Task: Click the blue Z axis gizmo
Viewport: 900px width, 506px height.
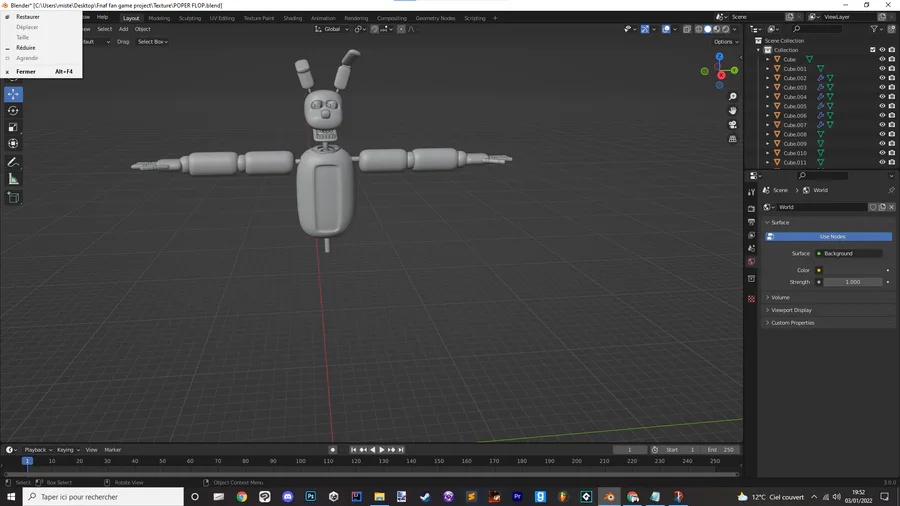Action: click(719, 57)
